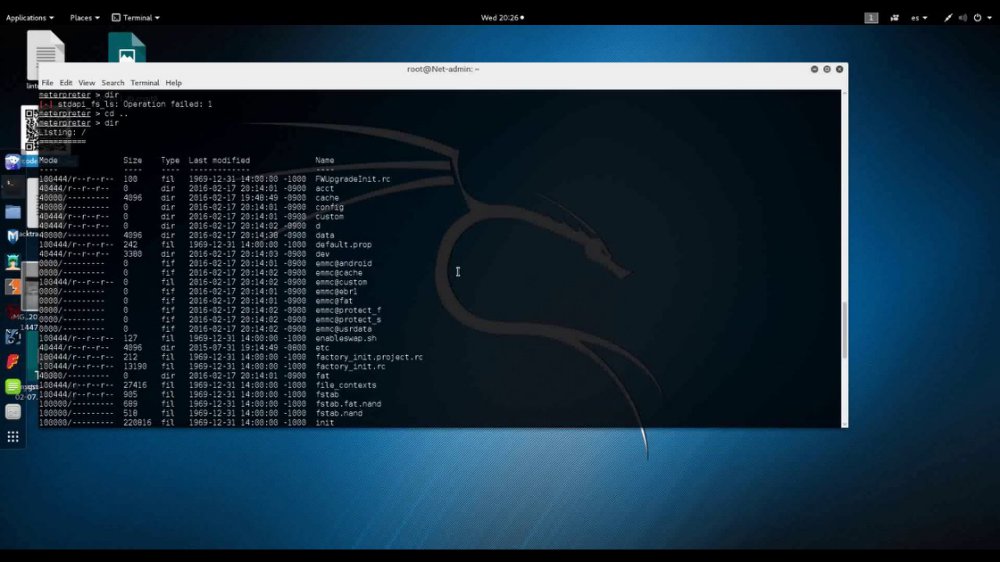The height and width of the screenshot is (562, 1000).
Task: Launch Armitage, the green-haired icon in the dock
Action: pyautogui.click(x=13, y=262)
